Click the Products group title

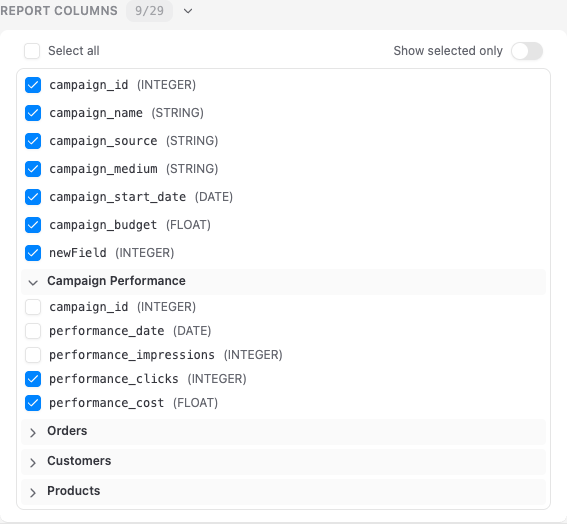(74, 491)
